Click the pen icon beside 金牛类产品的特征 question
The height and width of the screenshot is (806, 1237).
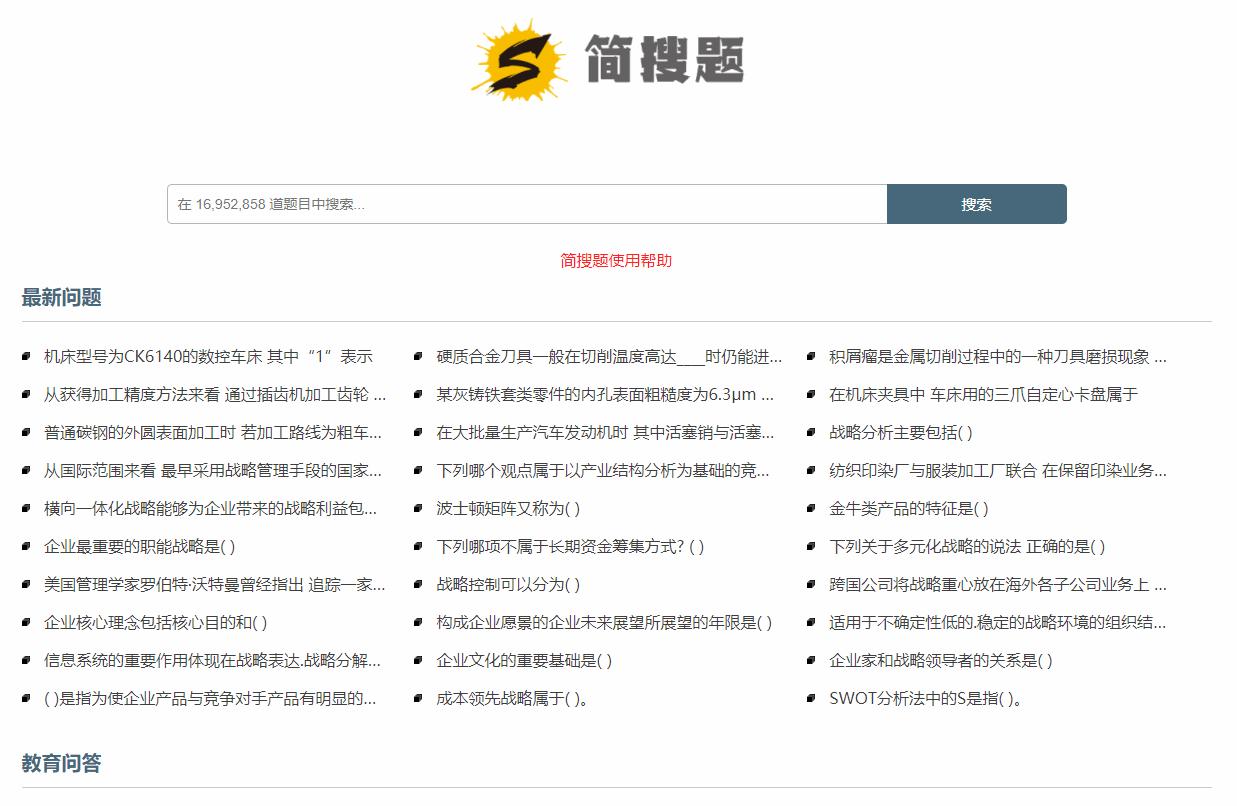pyautogui.click(x=811, y=508)
